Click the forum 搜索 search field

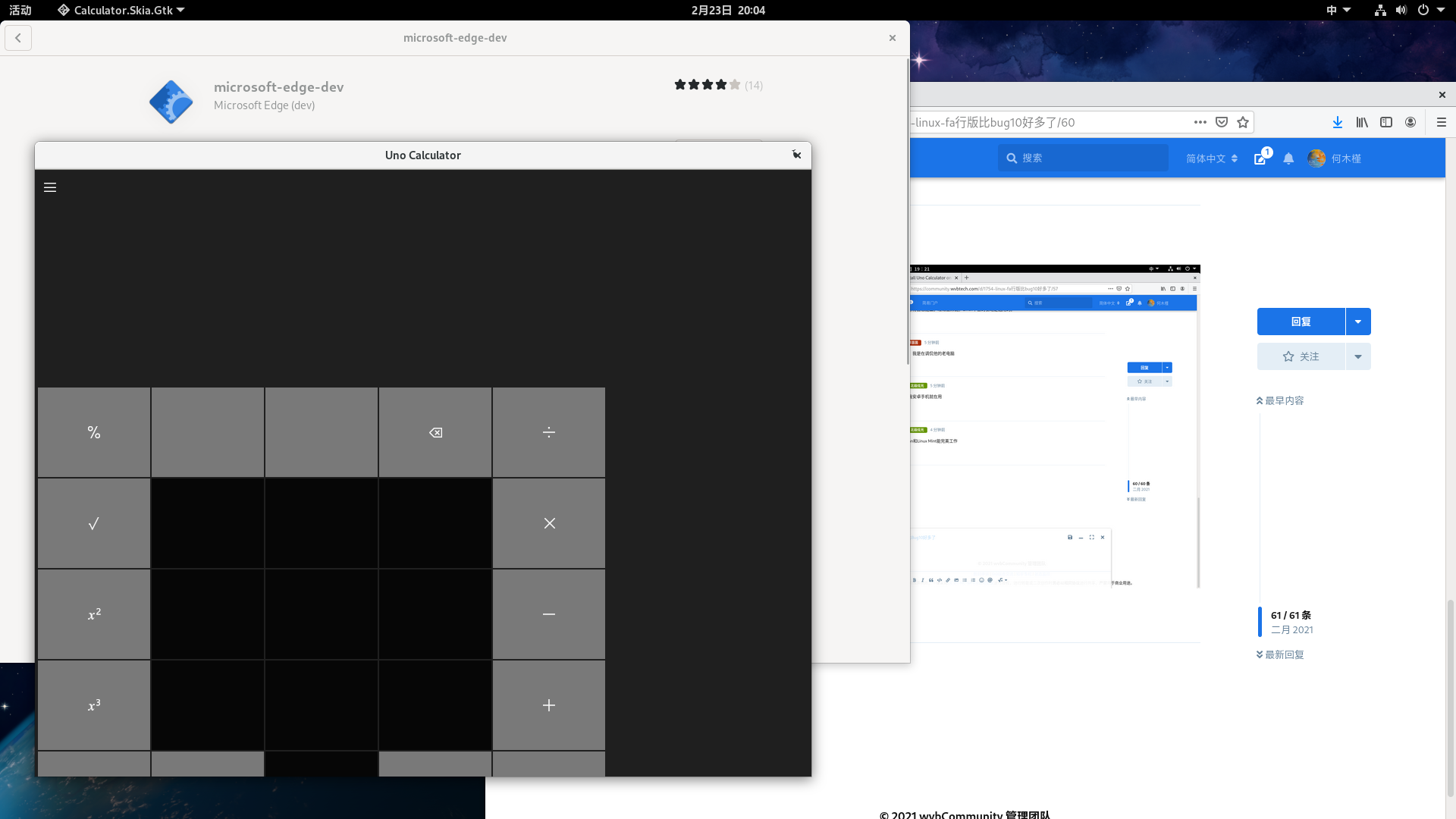[x=1083, y=158]
